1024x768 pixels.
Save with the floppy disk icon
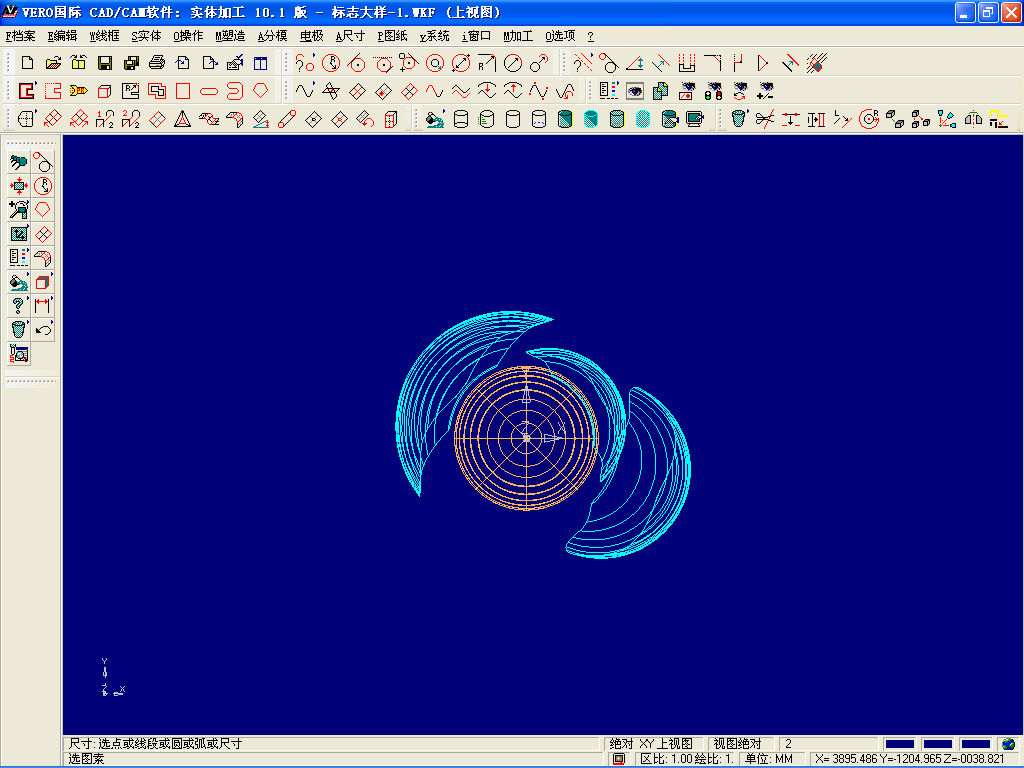(x=104, y=63)
